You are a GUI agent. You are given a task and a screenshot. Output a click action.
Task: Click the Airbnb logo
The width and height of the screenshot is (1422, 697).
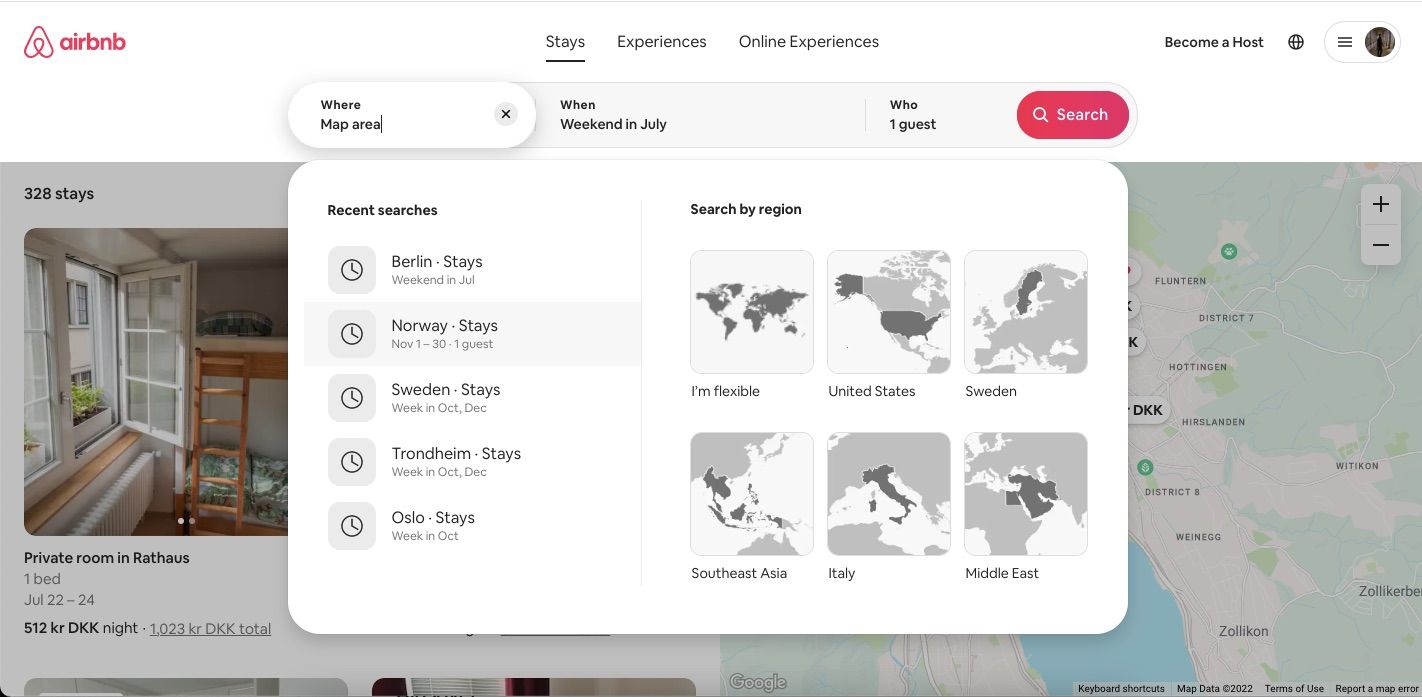coord(75,42)
